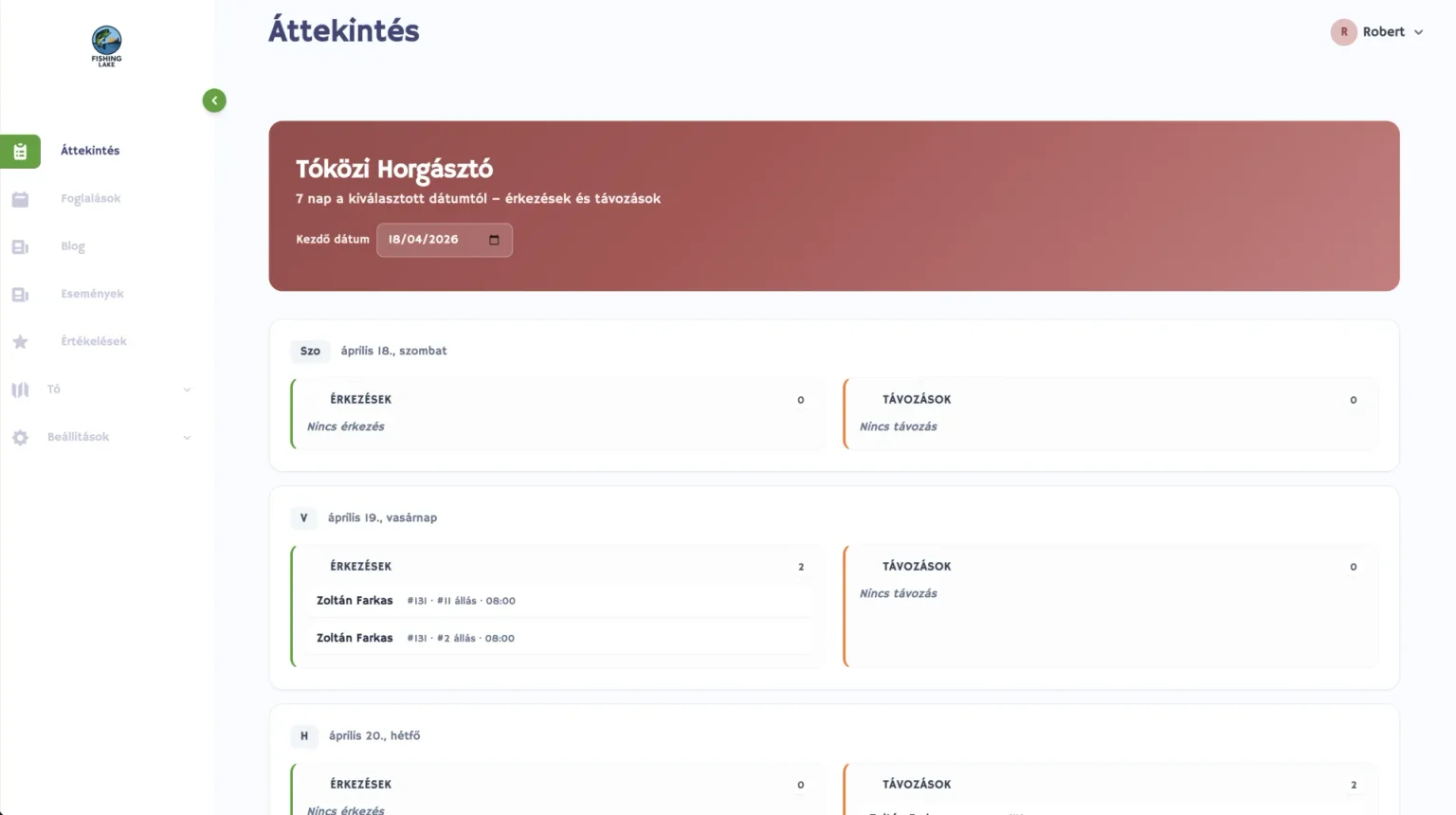Click the Foglalások calendar icon
1456x815 pixels.
[20, 199]
